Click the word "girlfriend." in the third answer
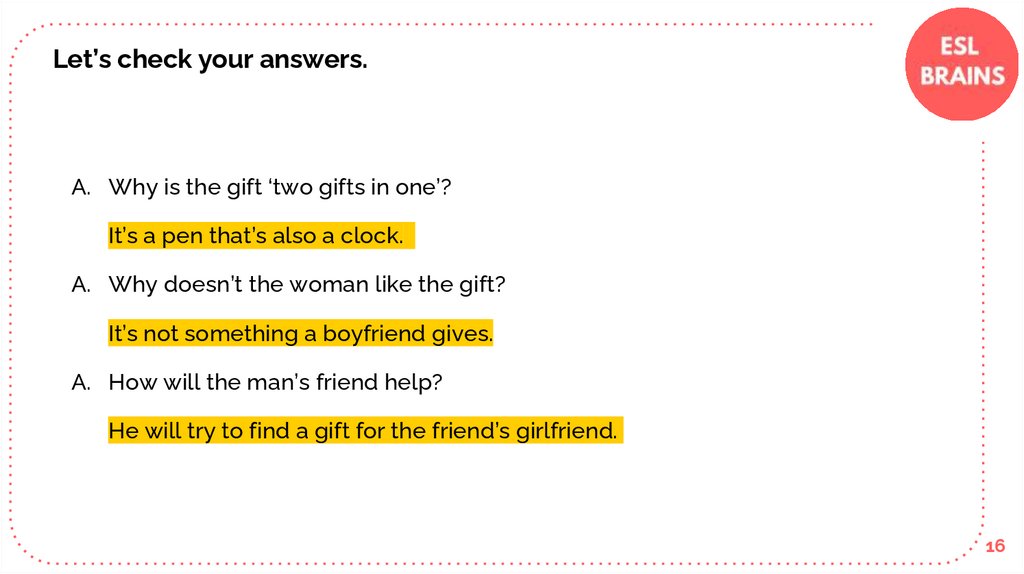Screen dimensions: 1024x574 tap(567, 431)
